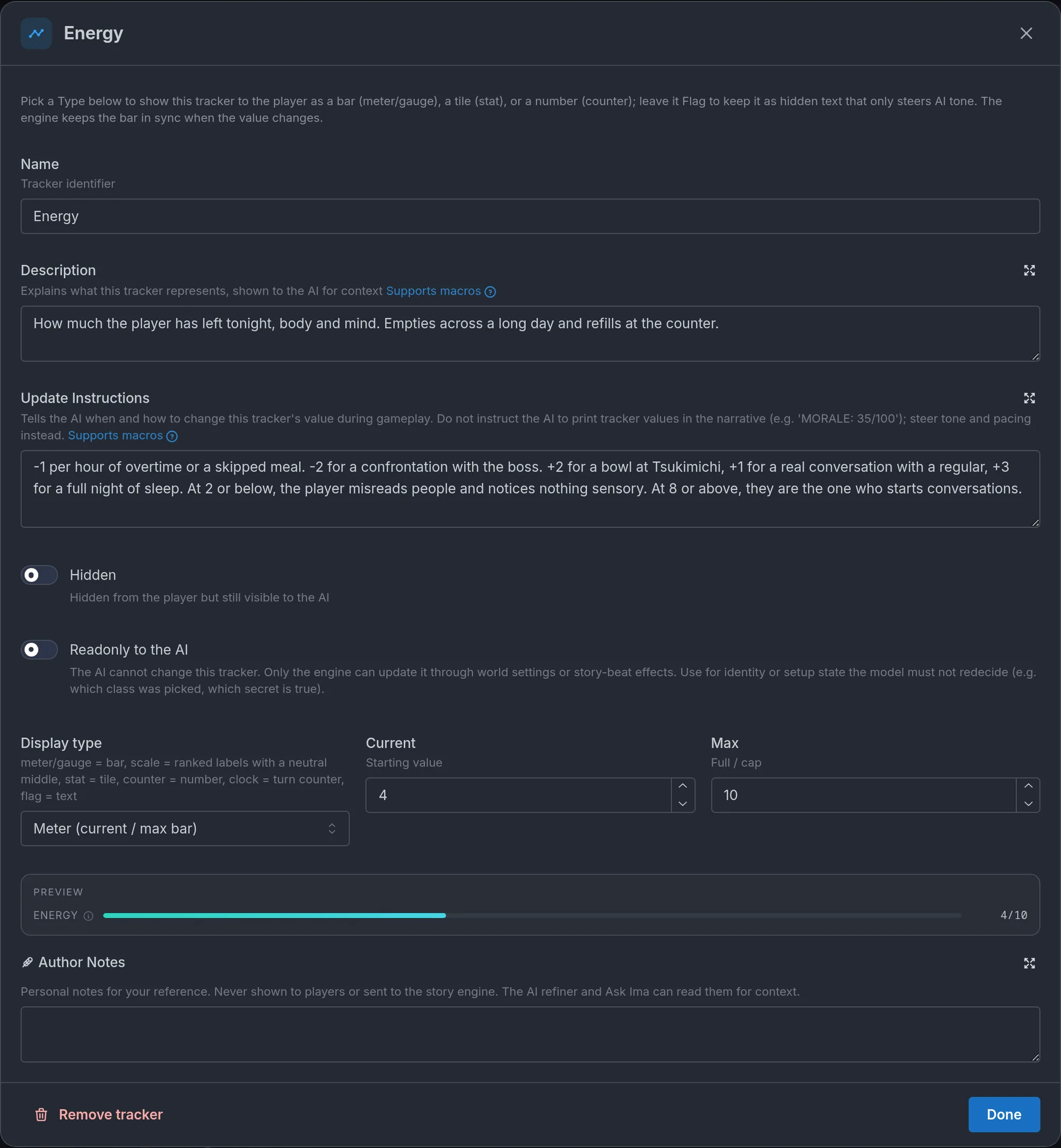Image resolution: width=1061 pixels, height=1148 pixels.
Task: Click the Author Notes pencil icon
Action: pos(27,963)
